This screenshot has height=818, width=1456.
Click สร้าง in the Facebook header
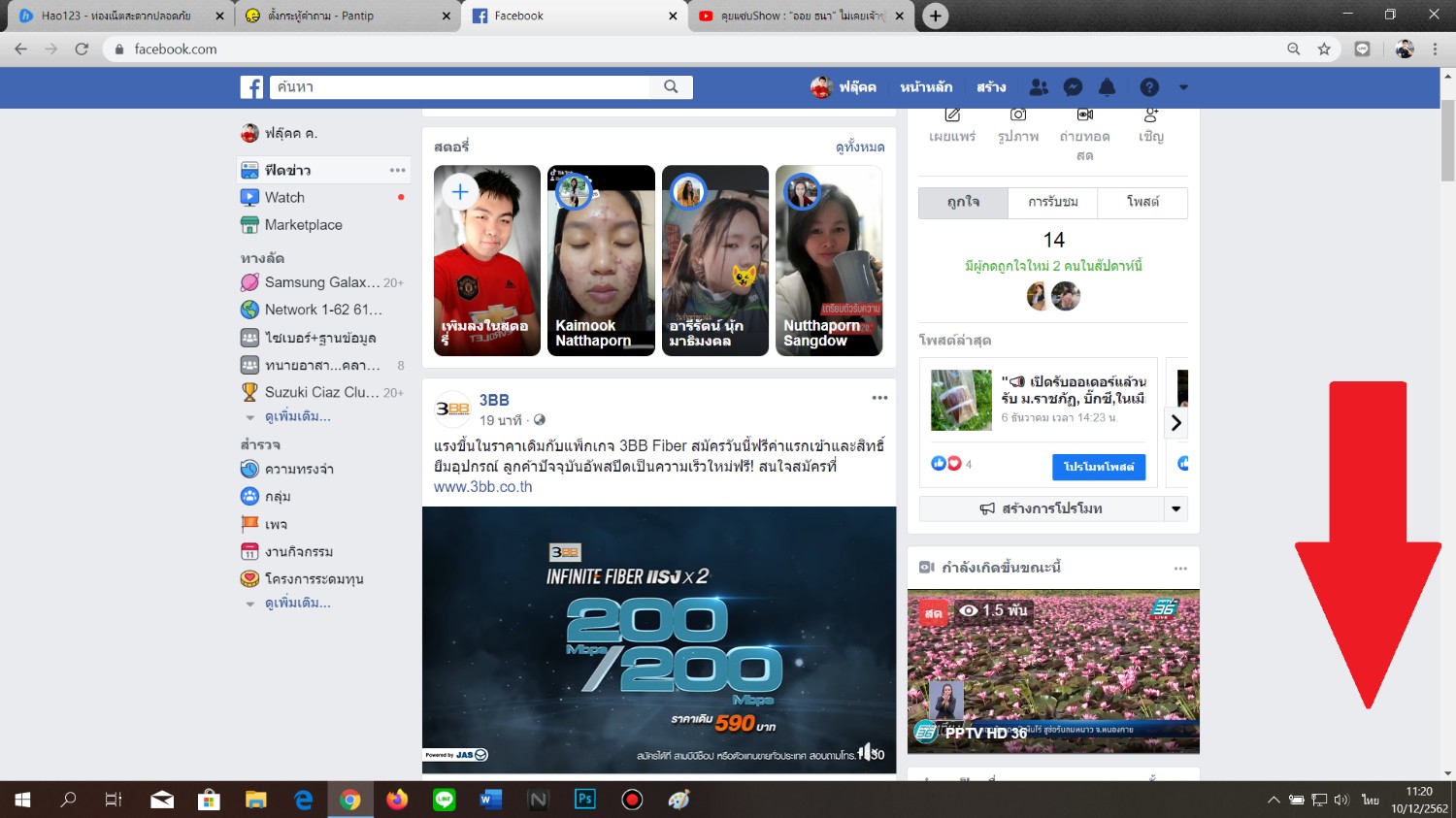tap(991, 87)
